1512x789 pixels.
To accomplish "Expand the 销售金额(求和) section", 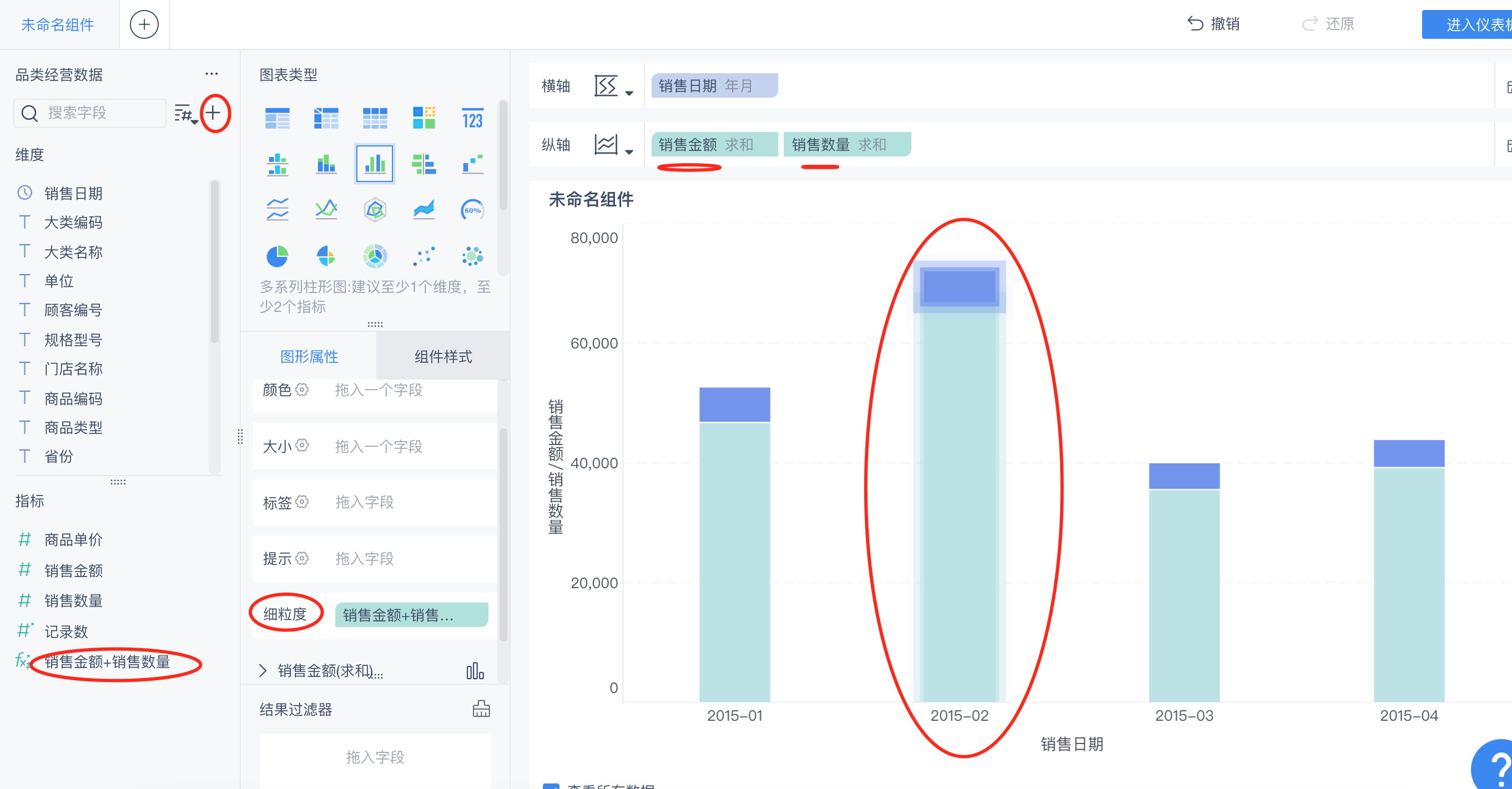I will (263, 670).
